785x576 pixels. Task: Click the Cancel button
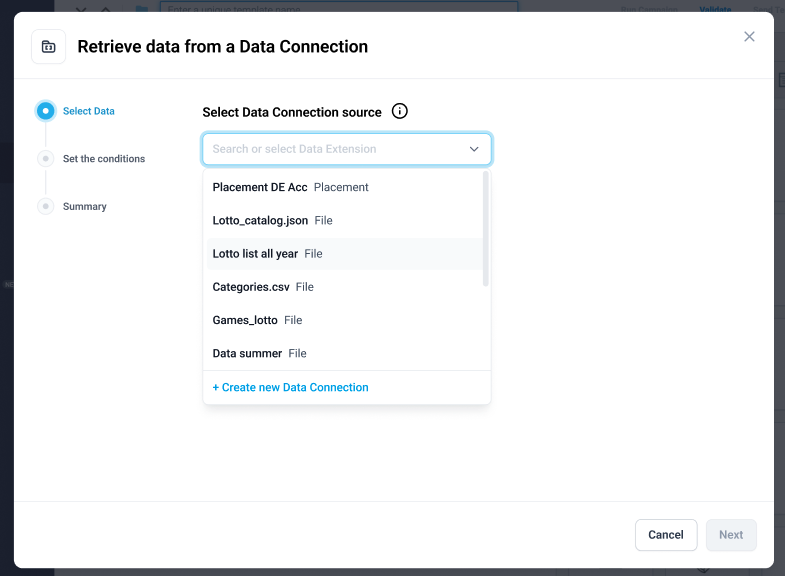tap(666, 535)
